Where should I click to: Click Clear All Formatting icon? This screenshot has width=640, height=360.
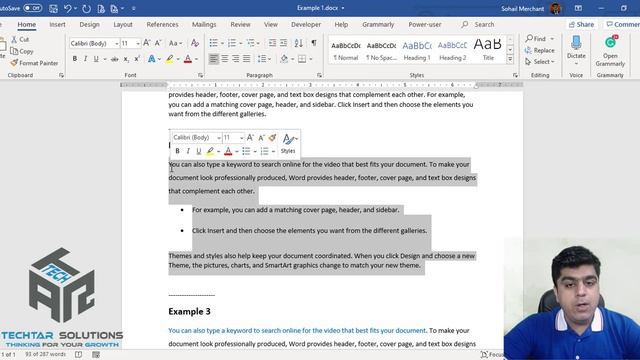(x=195, y=43)
